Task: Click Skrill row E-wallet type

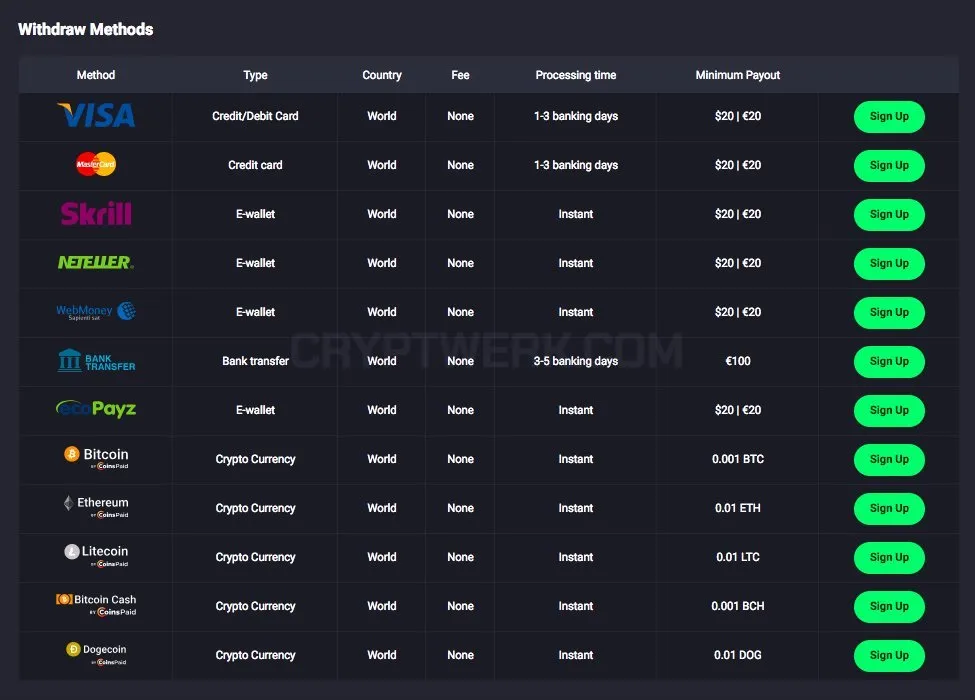Action: tap(255, 214)
